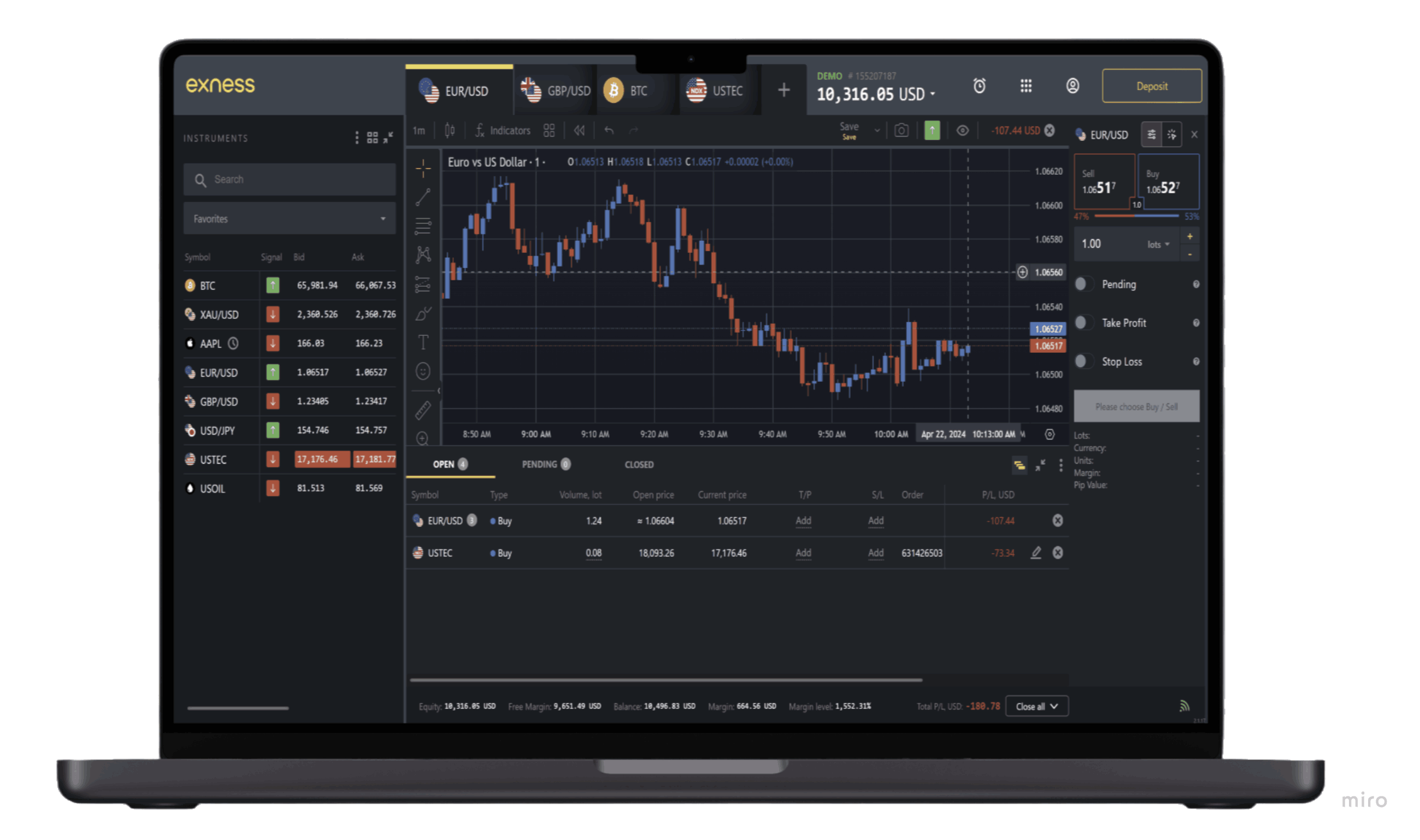Click the grid/apps menu icon

pos(1026,86)
